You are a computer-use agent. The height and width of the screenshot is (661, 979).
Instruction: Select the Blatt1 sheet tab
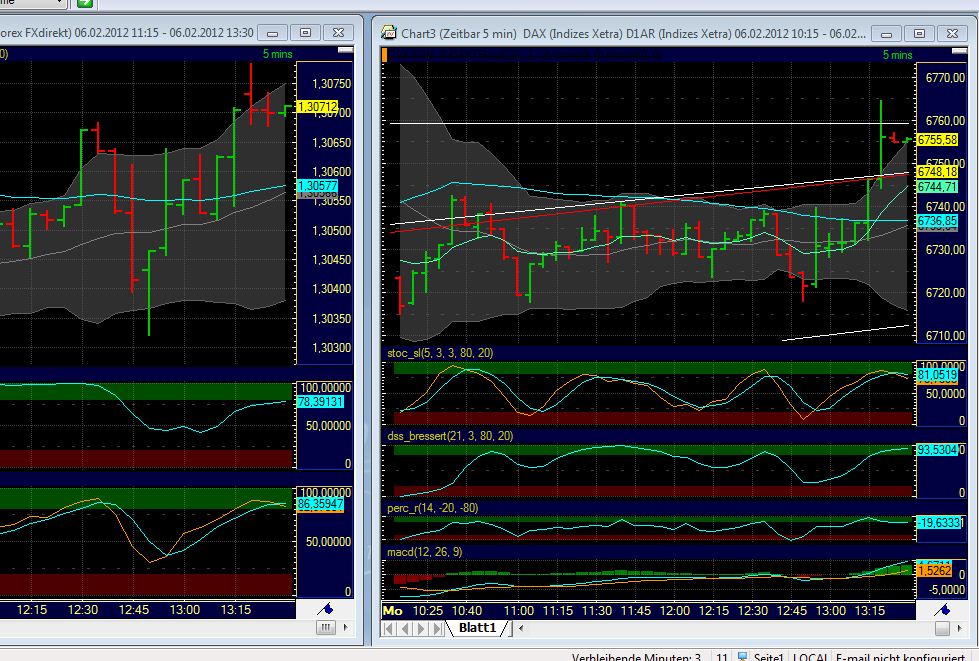(x=477, y=627)
